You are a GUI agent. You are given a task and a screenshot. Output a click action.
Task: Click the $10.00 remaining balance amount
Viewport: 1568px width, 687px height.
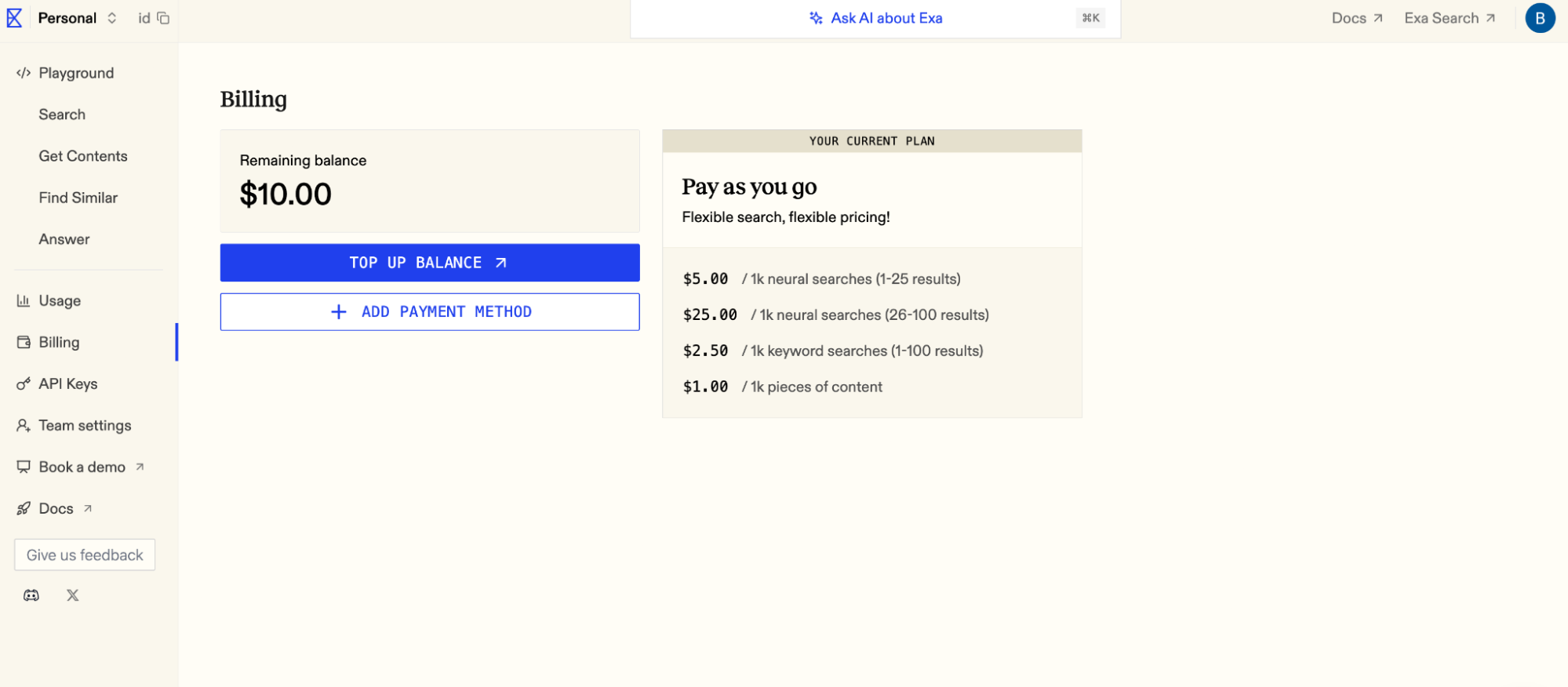point(286,194)
